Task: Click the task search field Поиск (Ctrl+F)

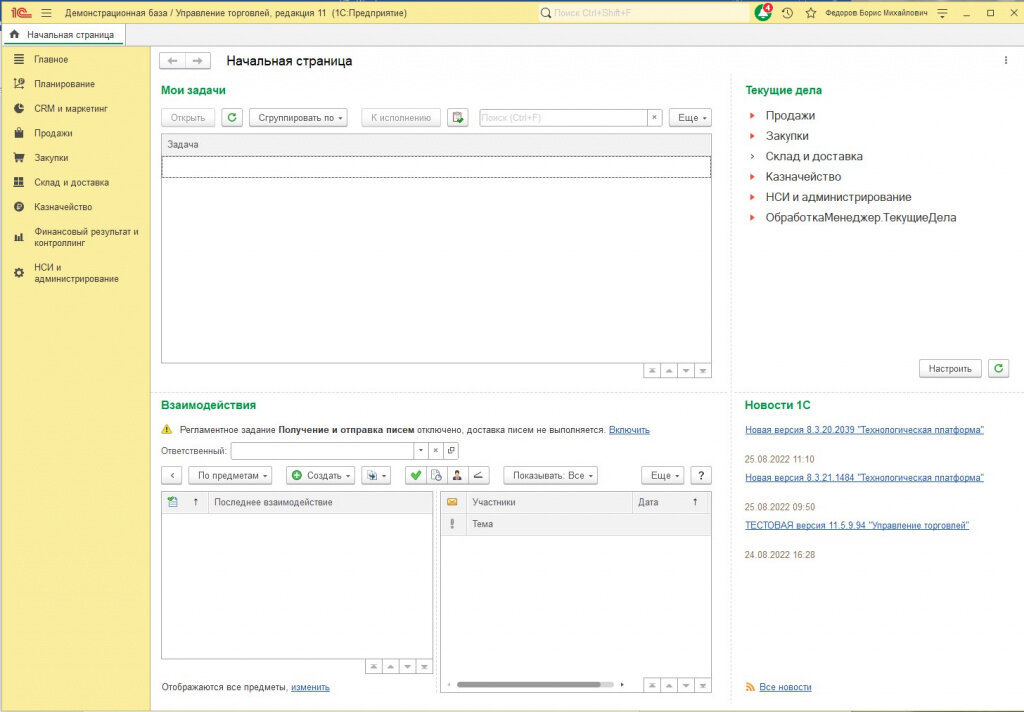Action: pyautogui.click(x=563, y=118)
